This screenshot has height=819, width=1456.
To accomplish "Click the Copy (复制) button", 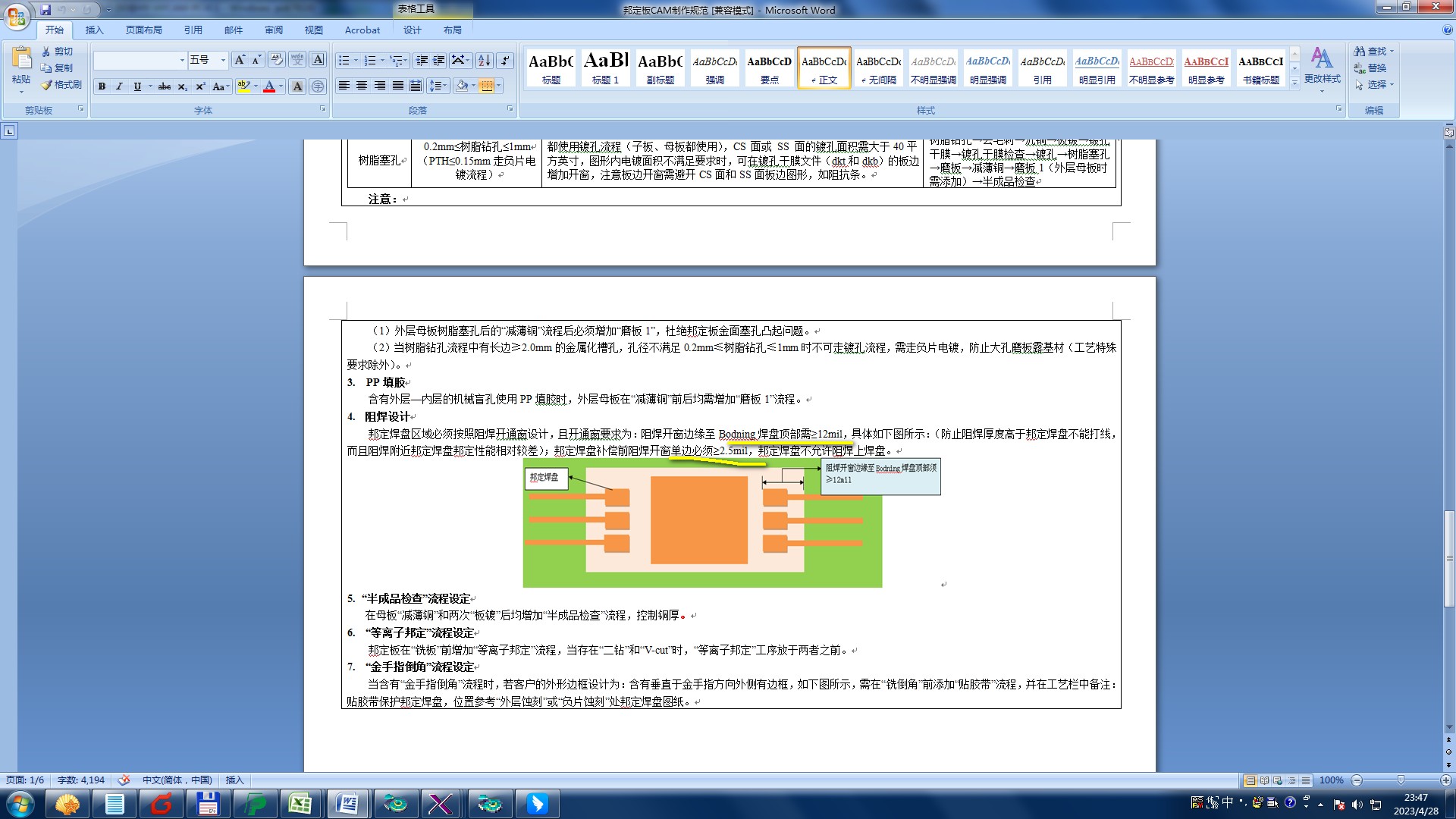I will (58, 68).
